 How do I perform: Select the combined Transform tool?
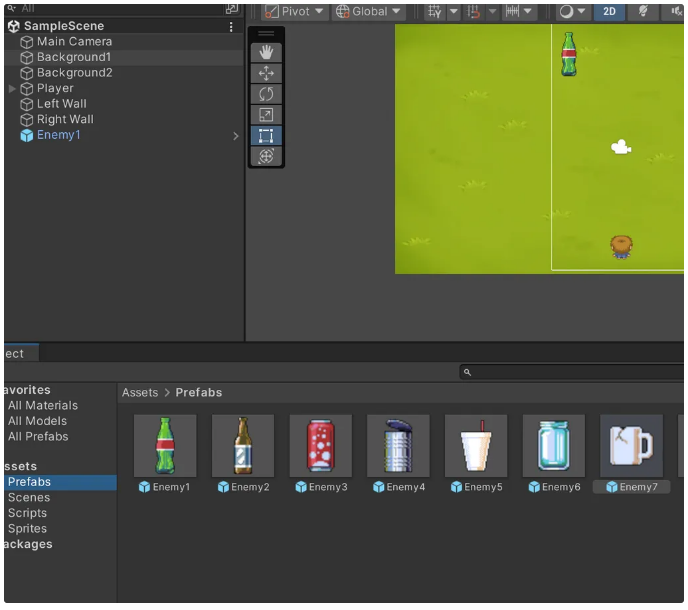266,156
